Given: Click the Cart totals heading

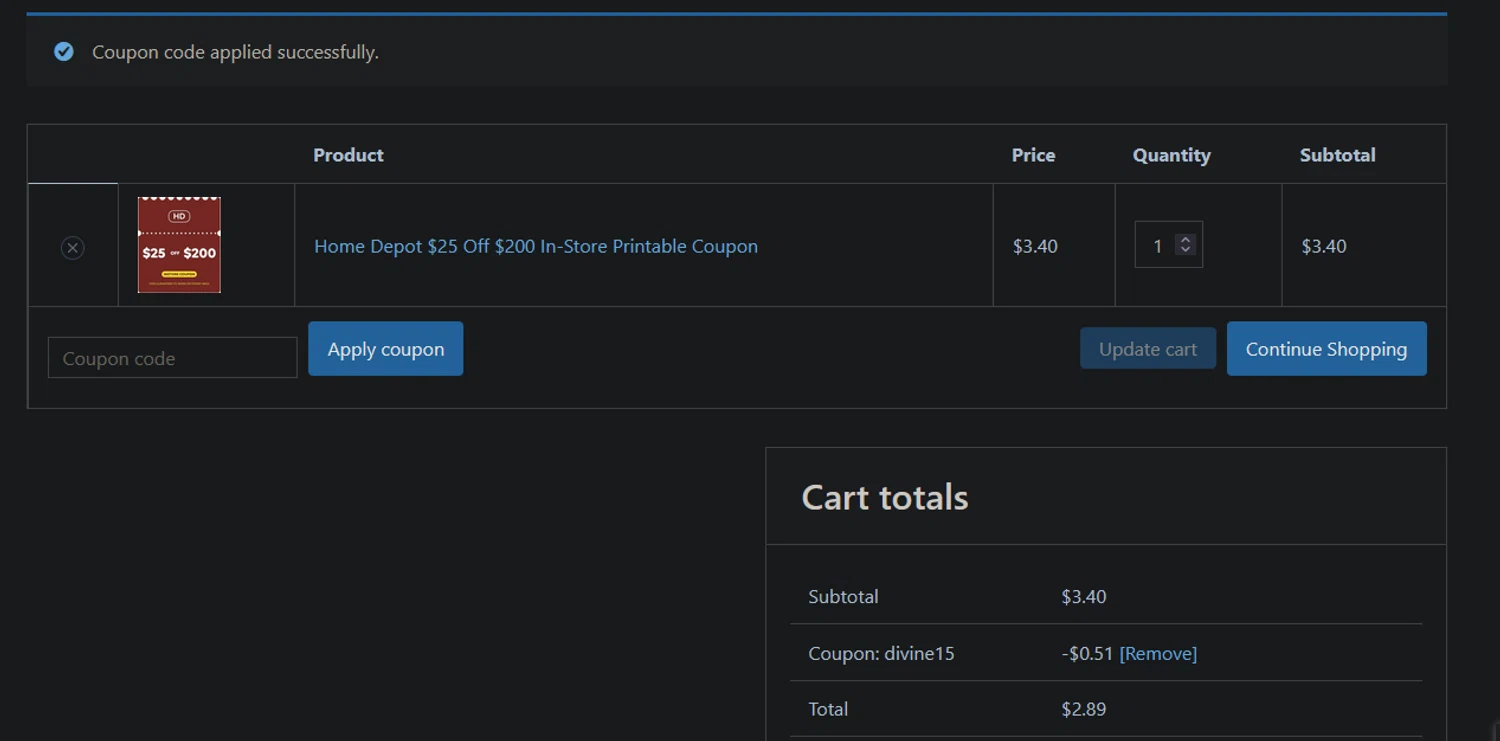Looking at the screenshot, I should click(885, 497).
